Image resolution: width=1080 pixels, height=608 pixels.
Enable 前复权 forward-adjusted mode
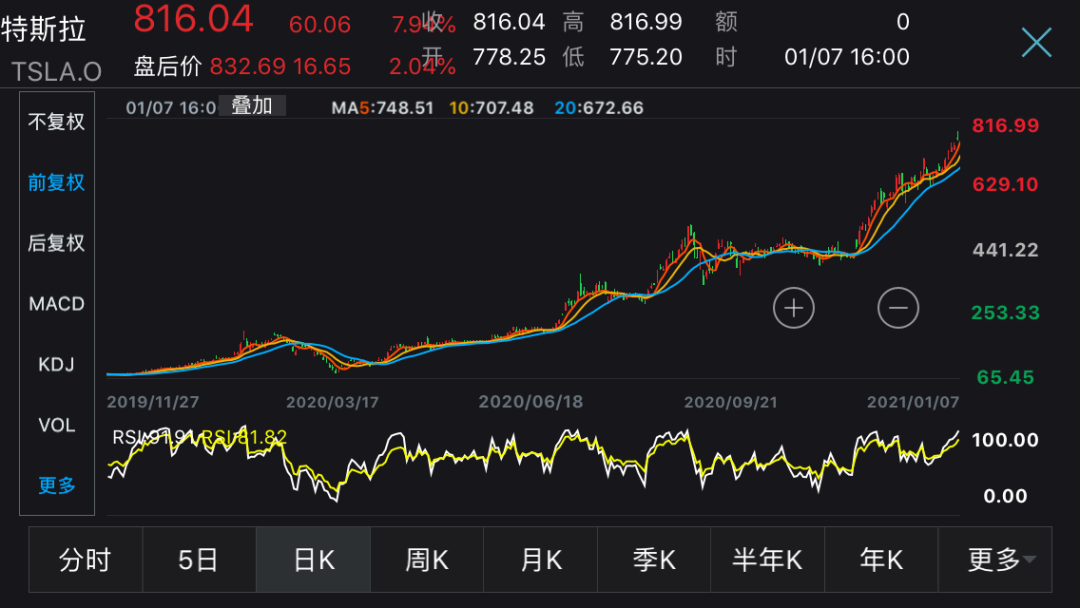click(x=55, y=182)
